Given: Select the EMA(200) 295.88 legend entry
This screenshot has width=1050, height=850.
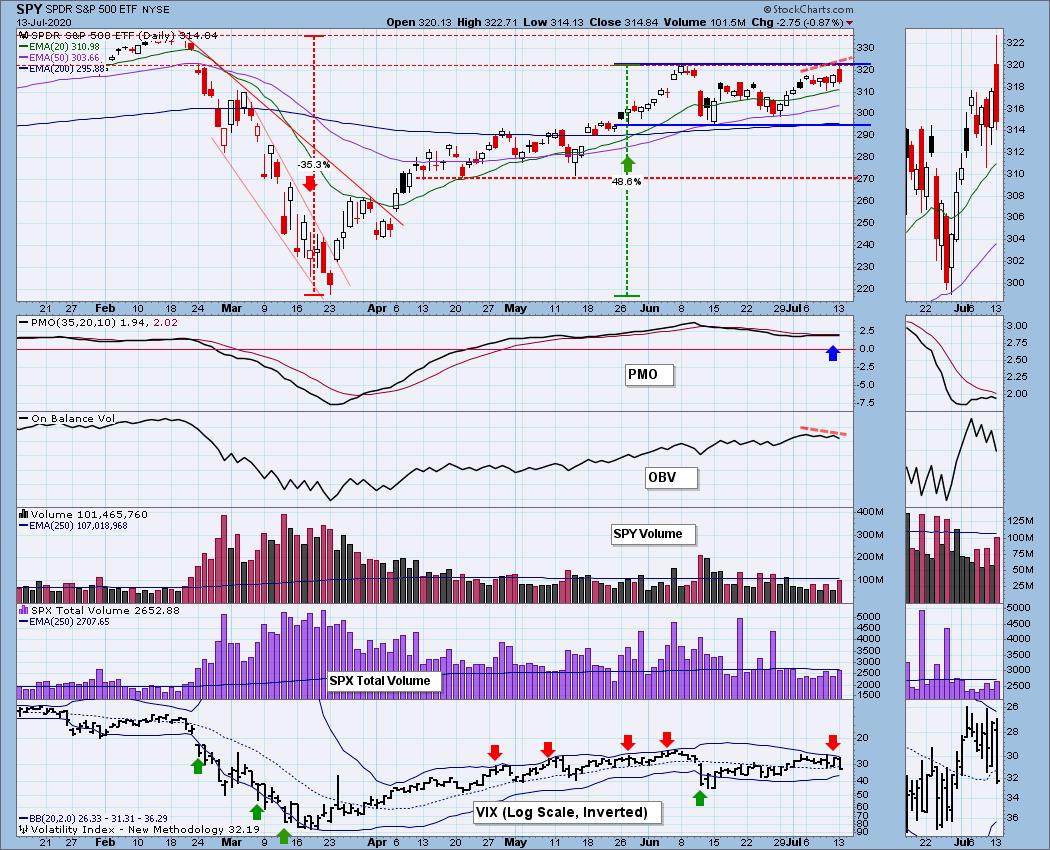Looking at the screenshot, I should [x=62, y=68].
